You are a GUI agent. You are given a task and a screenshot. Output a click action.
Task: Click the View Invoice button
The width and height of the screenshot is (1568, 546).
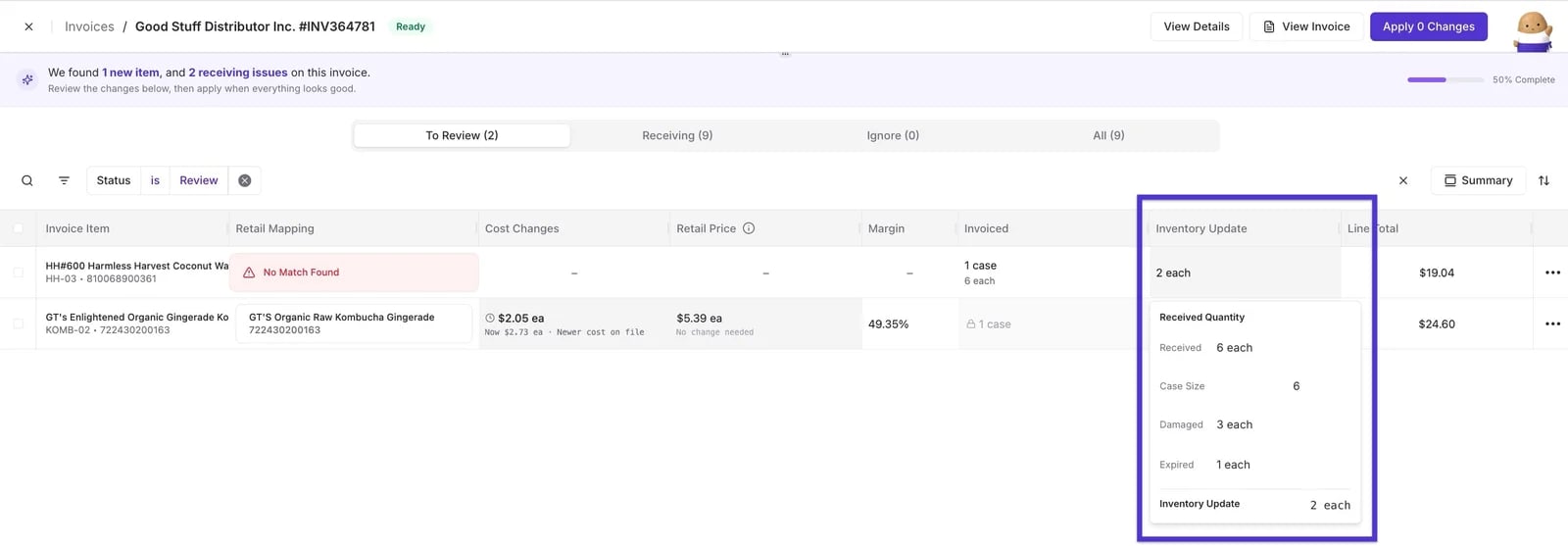point(1305,26)
